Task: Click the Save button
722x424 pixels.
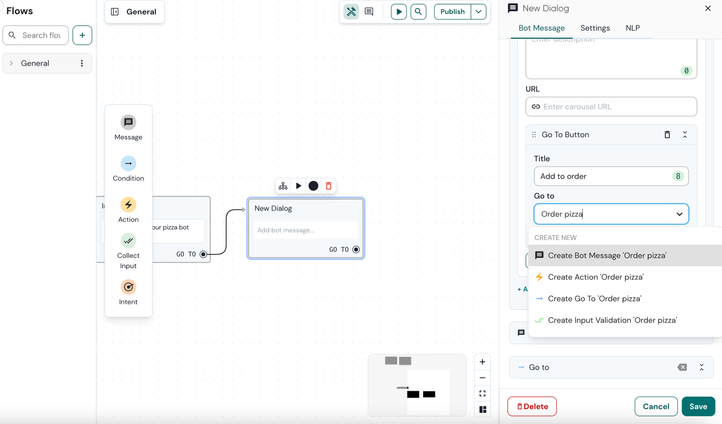Action: pyautogui.click(x=698, y=406)
